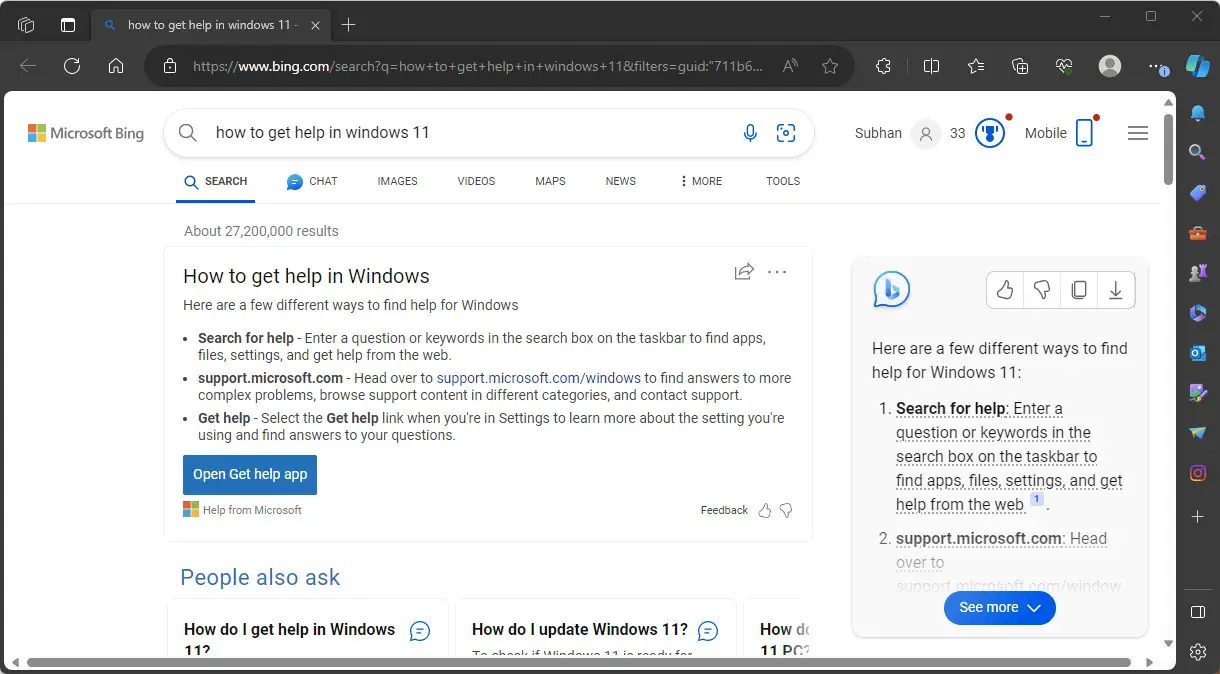
Task: Open browser profile avatar
Action: (1110, 66)
